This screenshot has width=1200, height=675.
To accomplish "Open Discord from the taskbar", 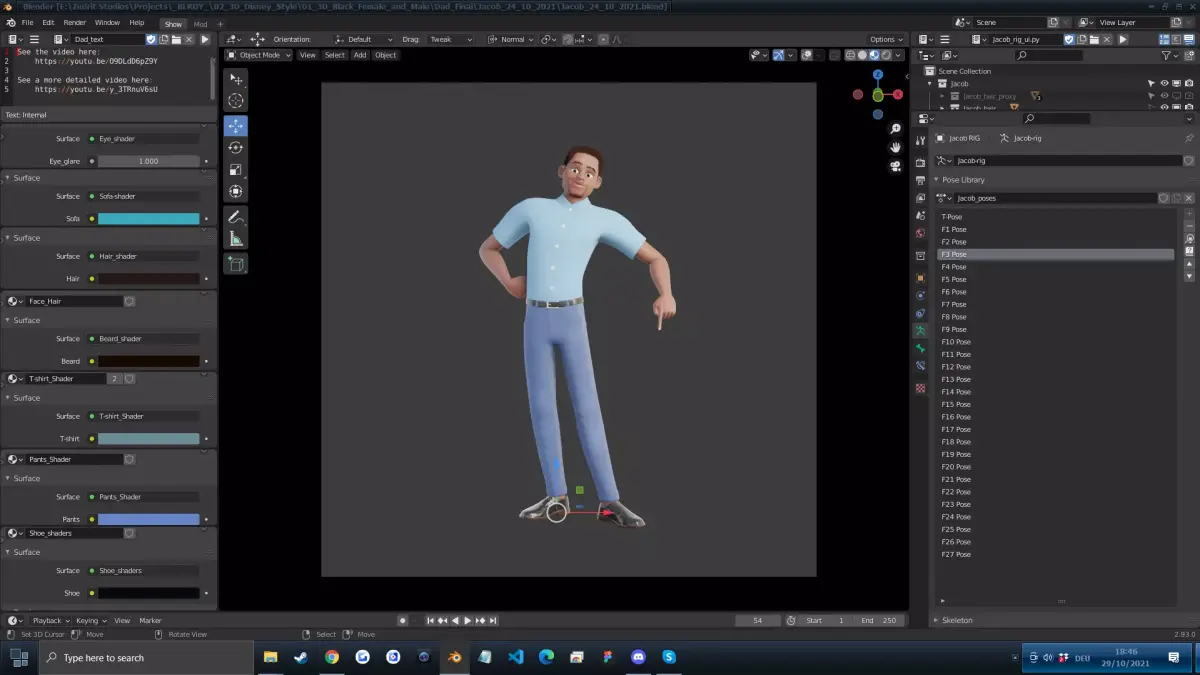I will 638,657.
